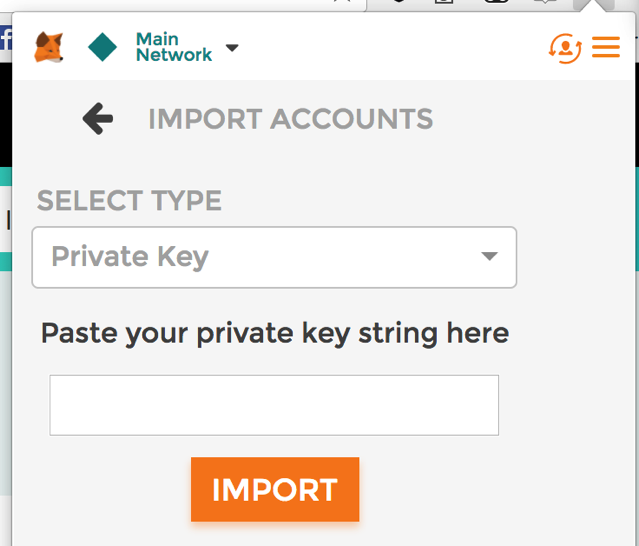Click the teal strip on the background page

6,176
